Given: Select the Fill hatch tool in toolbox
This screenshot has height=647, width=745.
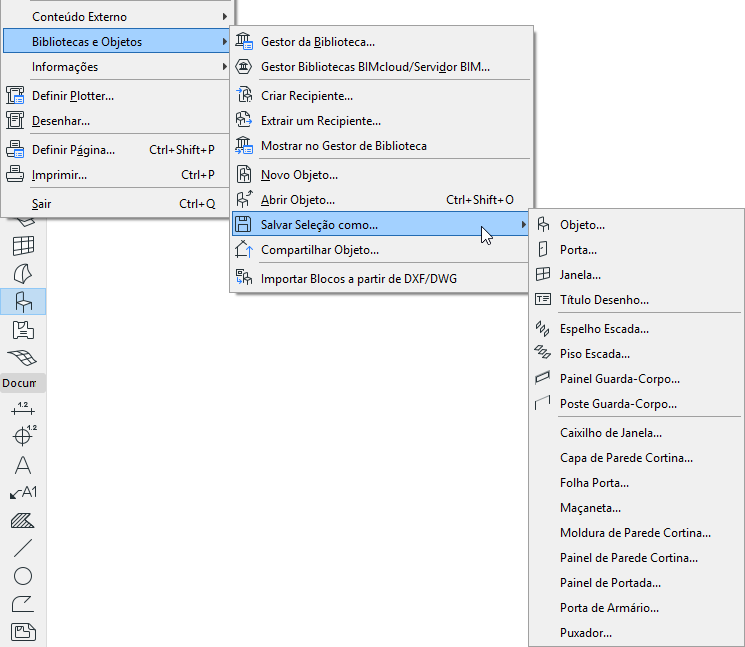Looking at the screenshot, I should click(23, 521).
